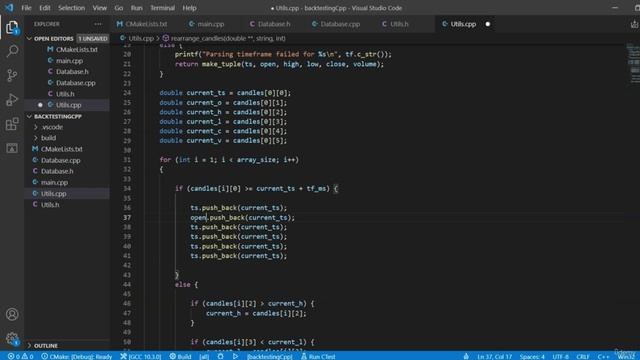Click the GCC 10.3.0 kit selector

coord(141,356)
